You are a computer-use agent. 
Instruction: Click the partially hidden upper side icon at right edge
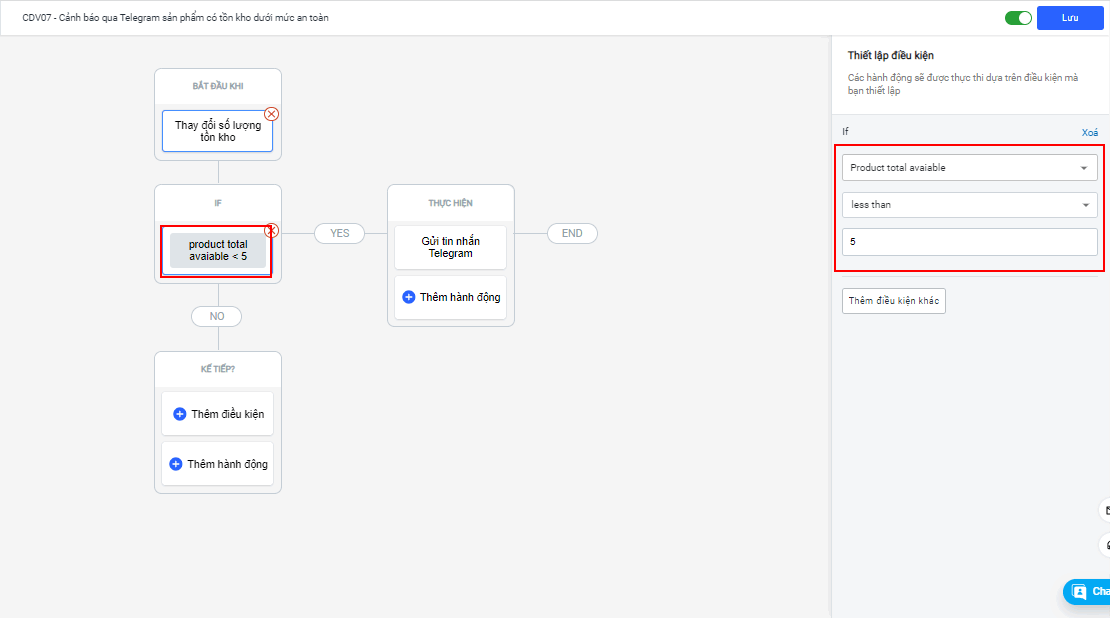click(1105, 510)
